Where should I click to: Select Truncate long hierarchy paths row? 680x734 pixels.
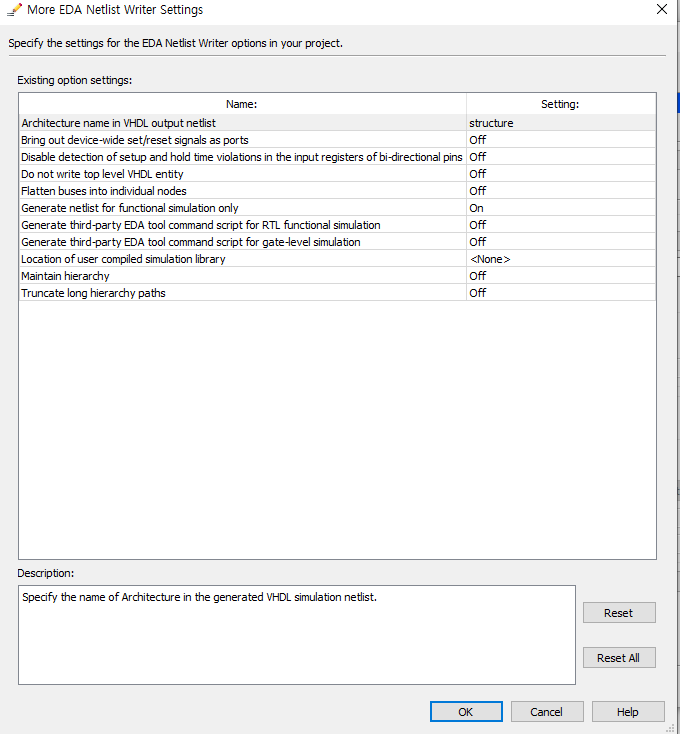click(x=93, y=293)
